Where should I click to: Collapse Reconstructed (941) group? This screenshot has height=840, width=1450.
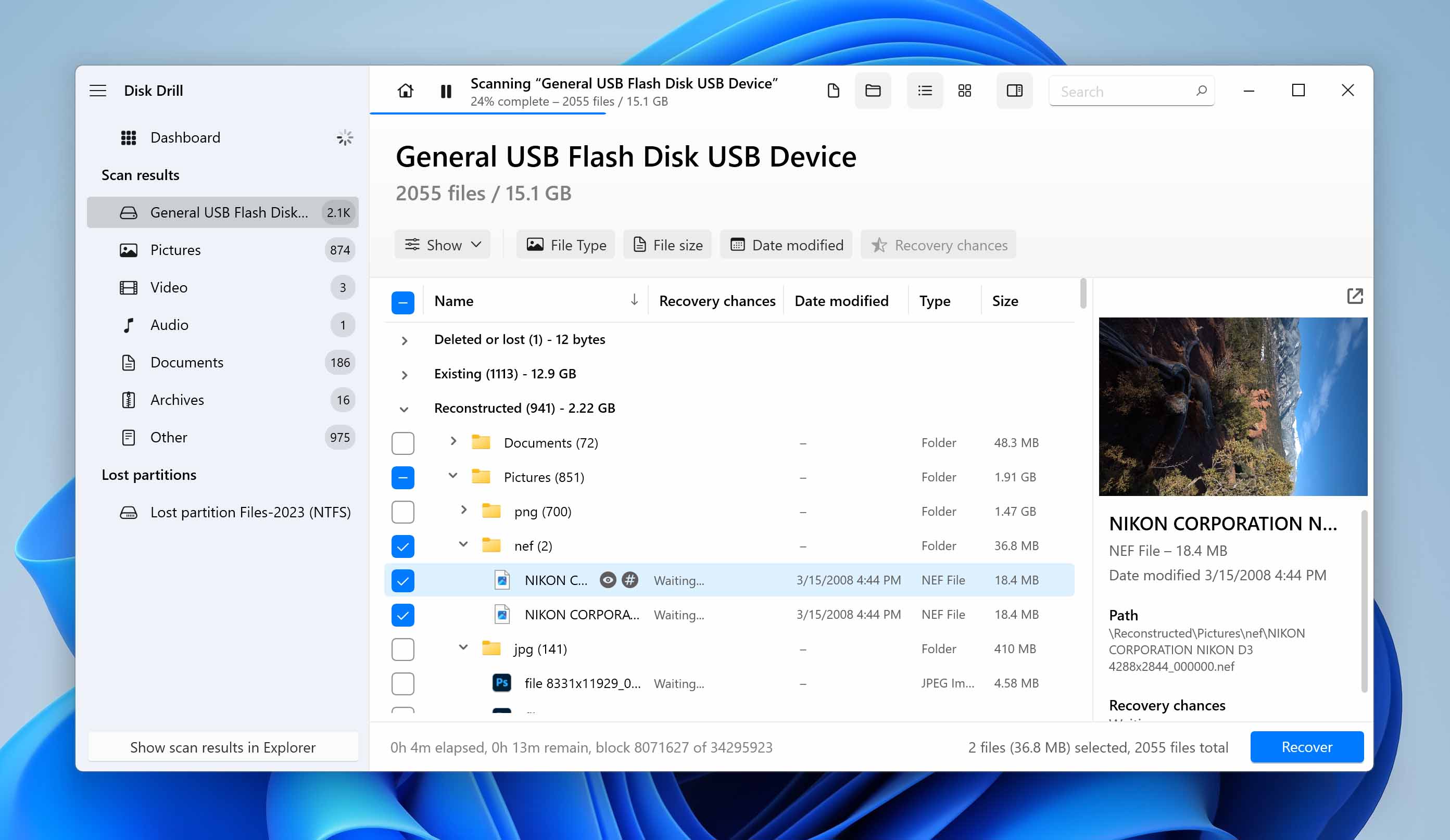[405, 410]
